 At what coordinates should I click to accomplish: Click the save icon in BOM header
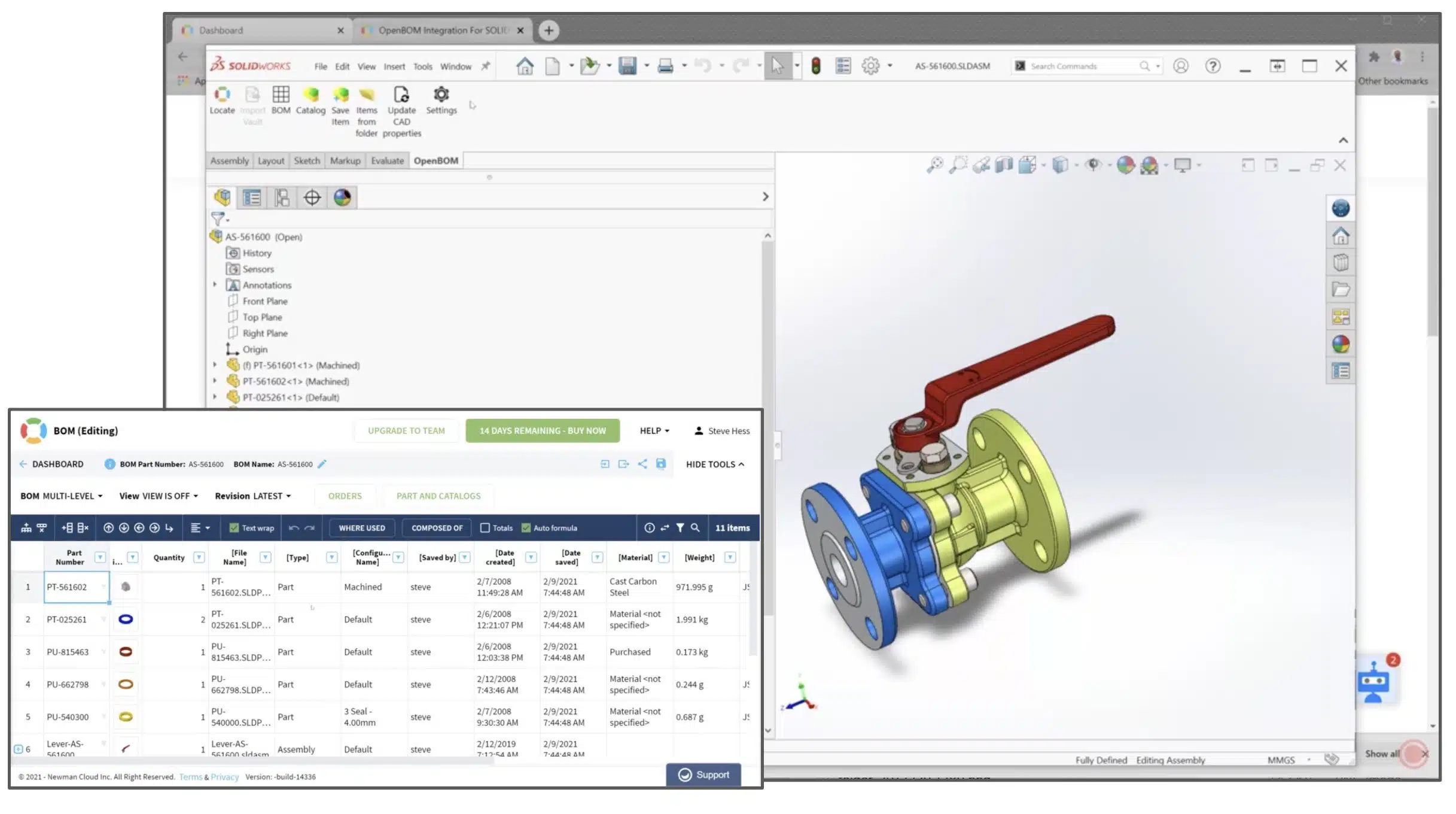660,464
